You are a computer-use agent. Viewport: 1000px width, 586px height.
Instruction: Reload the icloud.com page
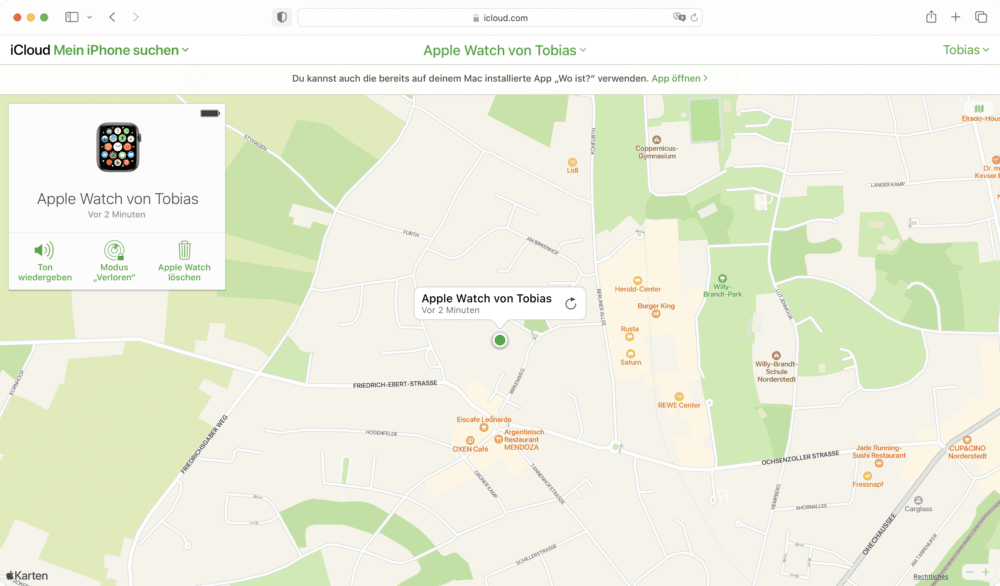click(694, 17)
